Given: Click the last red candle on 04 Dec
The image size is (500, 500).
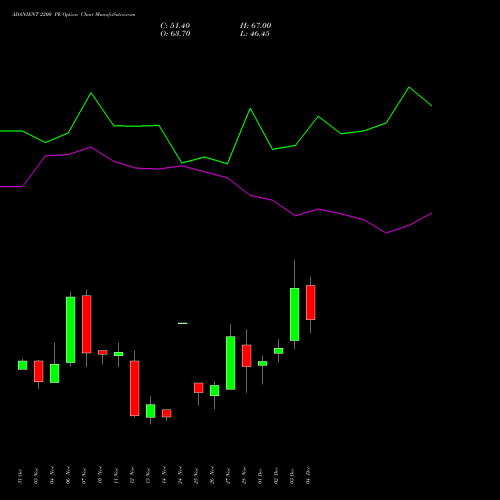Looking at the screenshot, I should pyautogui.click(x=311, y=302).
